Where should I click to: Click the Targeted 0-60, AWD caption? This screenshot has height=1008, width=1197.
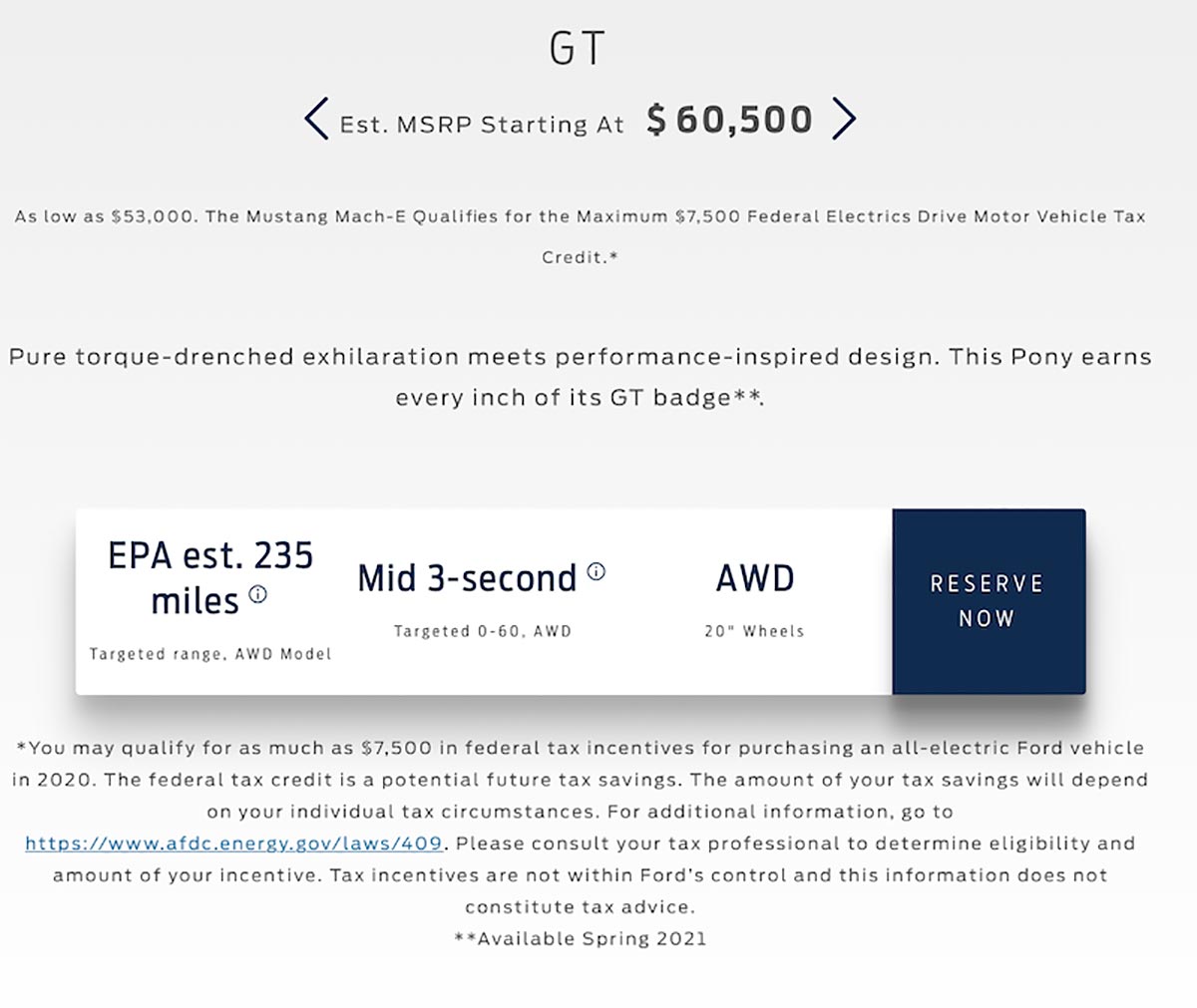(x=482, y=631)
